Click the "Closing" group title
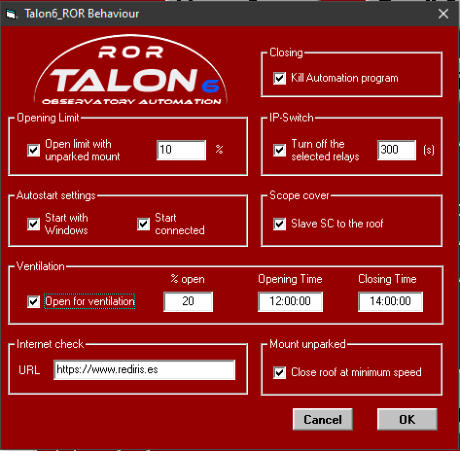The height and width of the screenshot is (451, 460). coord(286,53)
